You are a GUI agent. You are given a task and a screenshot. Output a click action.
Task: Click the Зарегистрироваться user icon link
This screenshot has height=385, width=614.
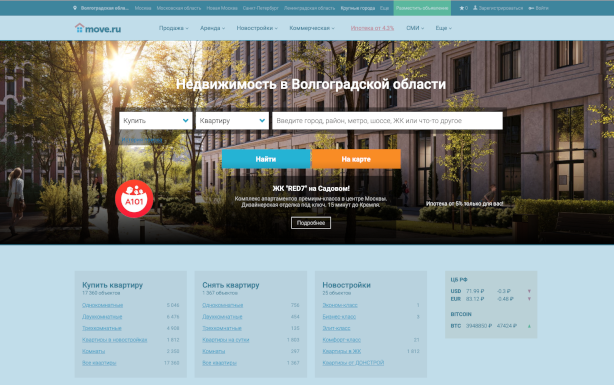point(475,8)
